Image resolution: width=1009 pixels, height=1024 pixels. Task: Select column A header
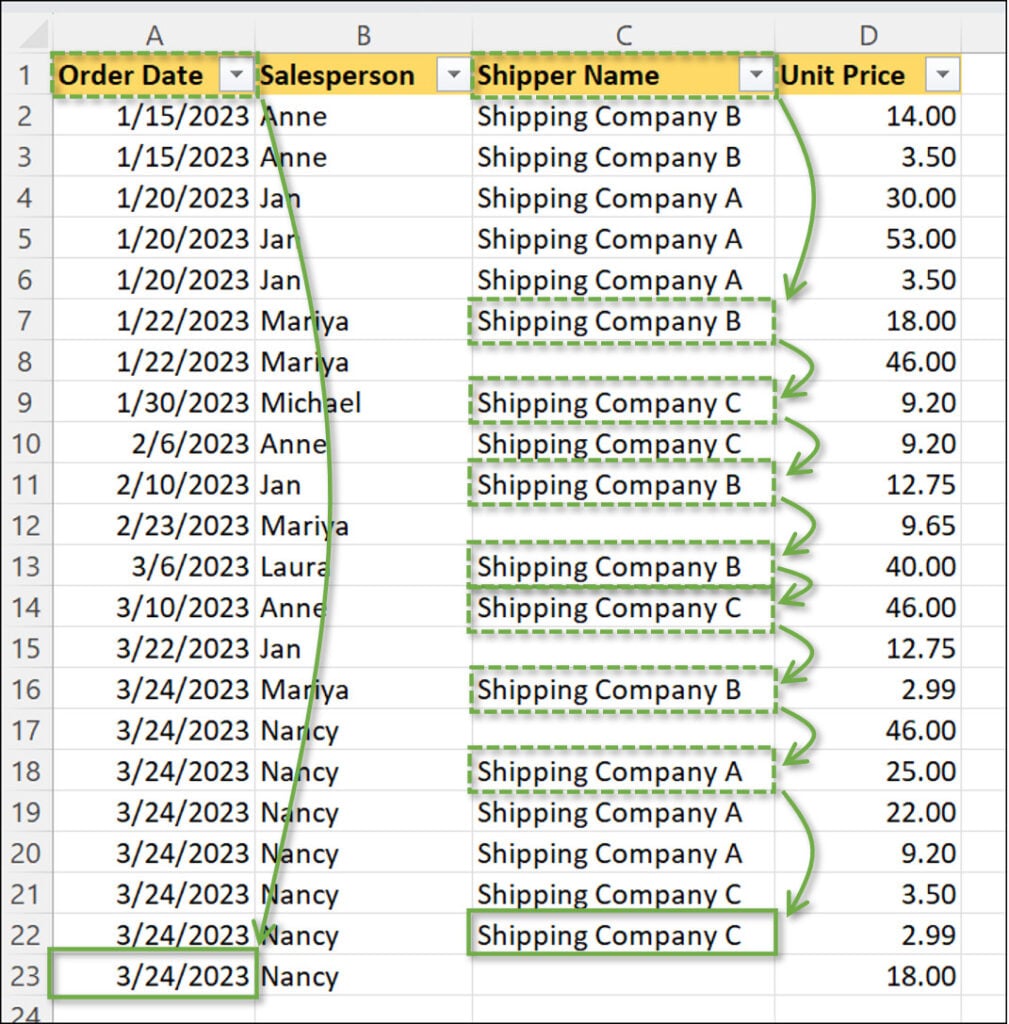154,35
